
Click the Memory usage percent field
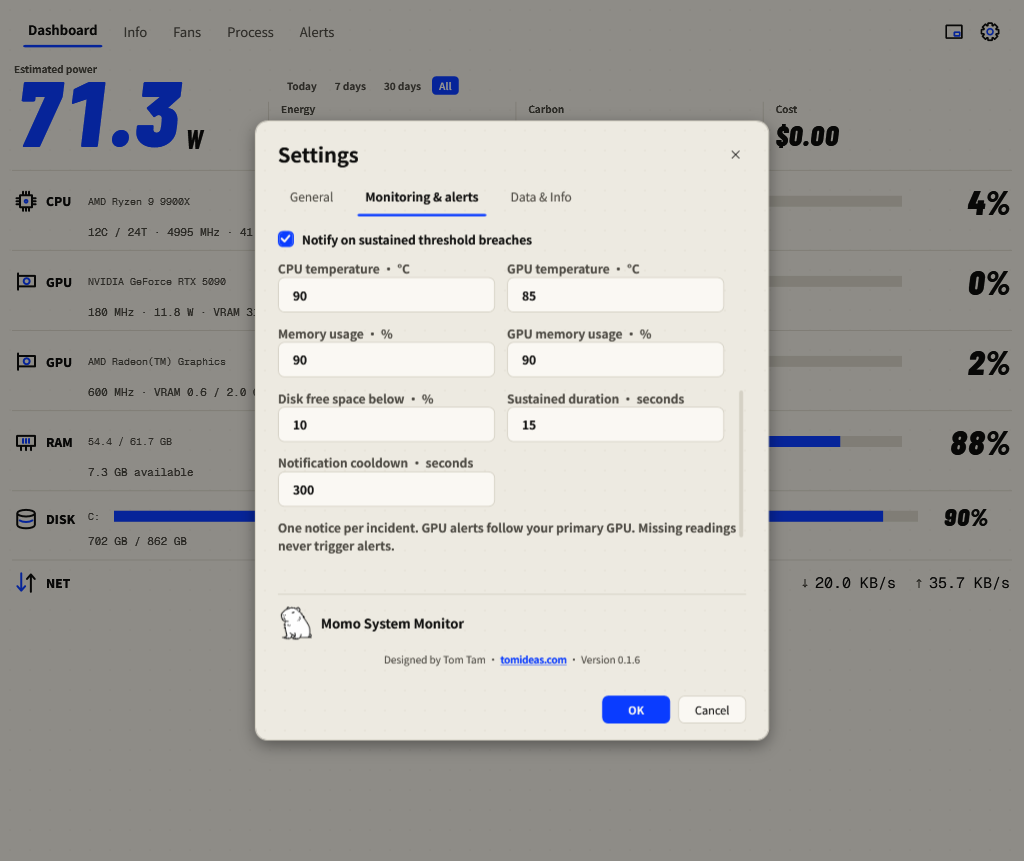click(386, 360)
